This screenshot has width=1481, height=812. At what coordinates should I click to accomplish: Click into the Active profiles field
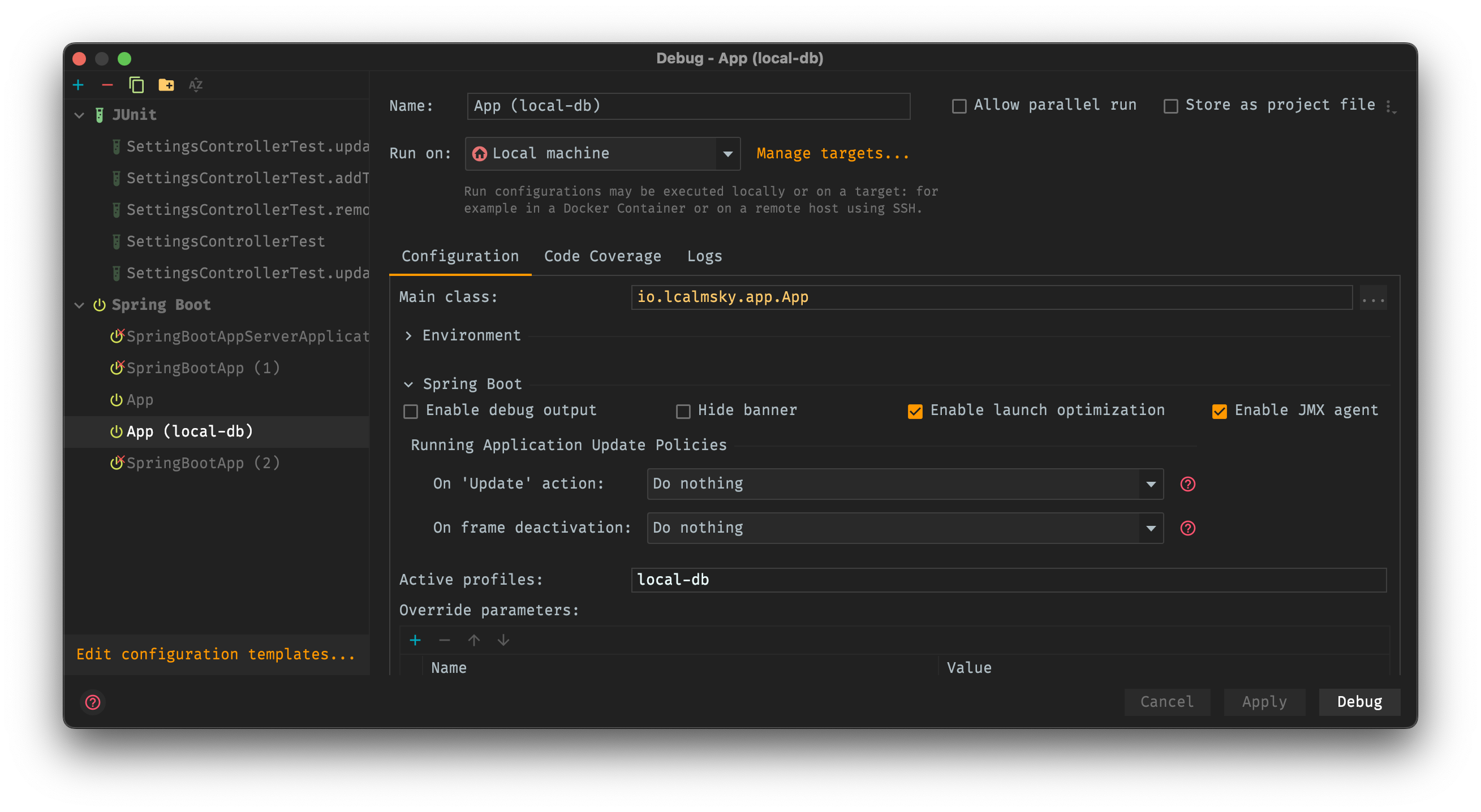pyautogui.click(x=1008, y=580)
